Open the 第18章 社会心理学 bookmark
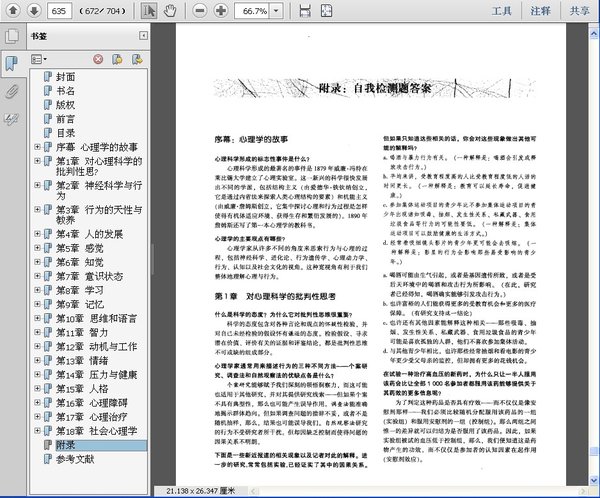This screenshot has width=600, height=498. click(x=96, y=431)
